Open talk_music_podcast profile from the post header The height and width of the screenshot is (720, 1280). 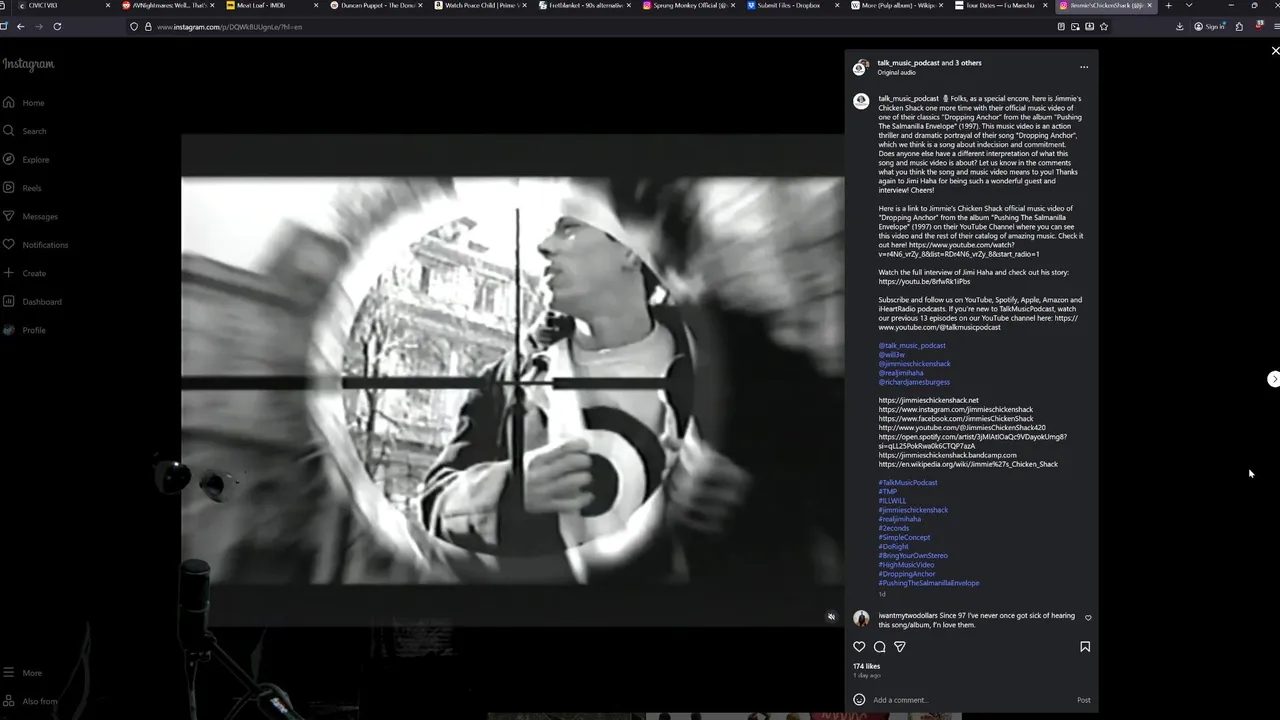click(908, 63)
